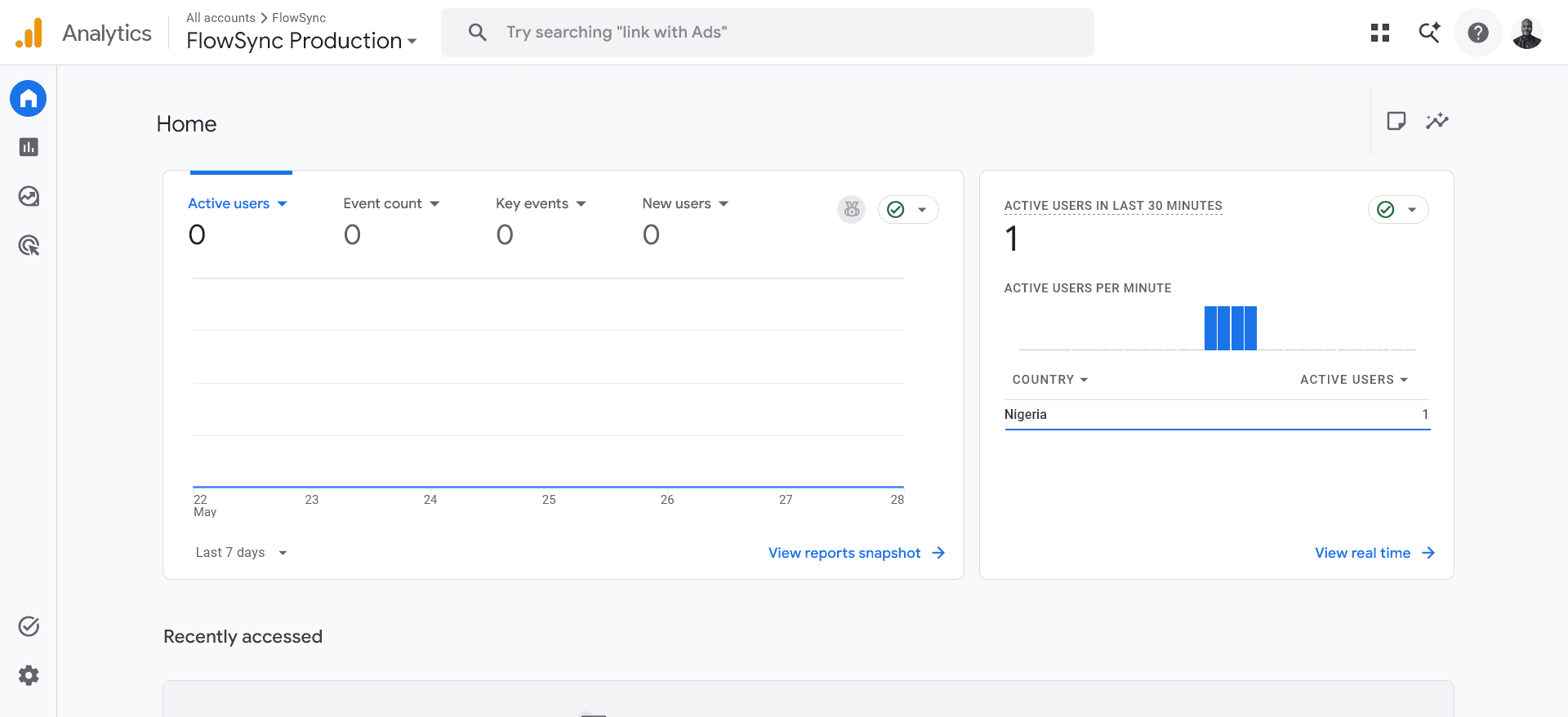Open the COUNTRY dimension dropdown
This screenshot has height=717, width=1568.
tap(1050, 380)
